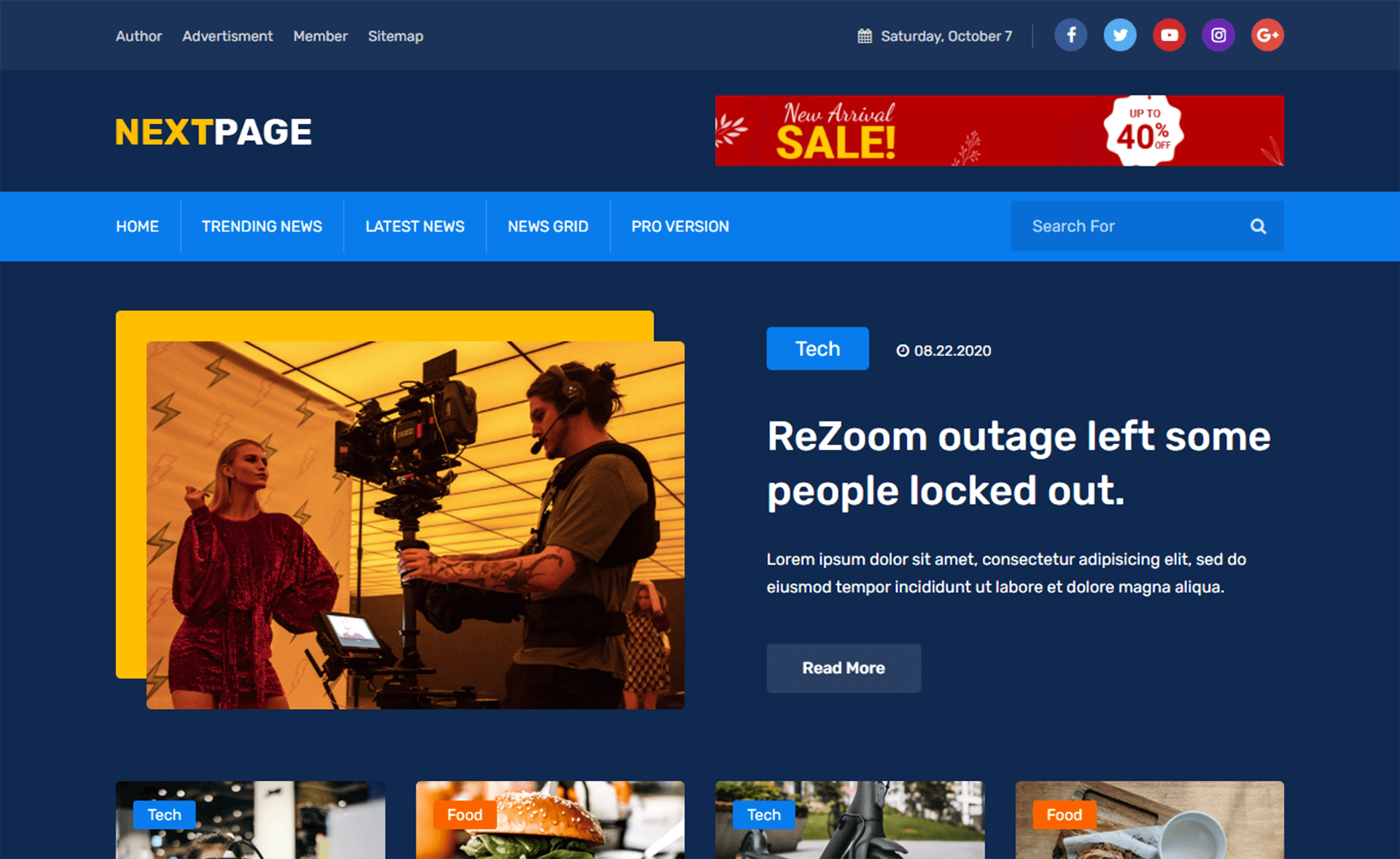
Task: Open the New Arrival Sale banner
Action: pyautogui.click(x=999, y=131)
